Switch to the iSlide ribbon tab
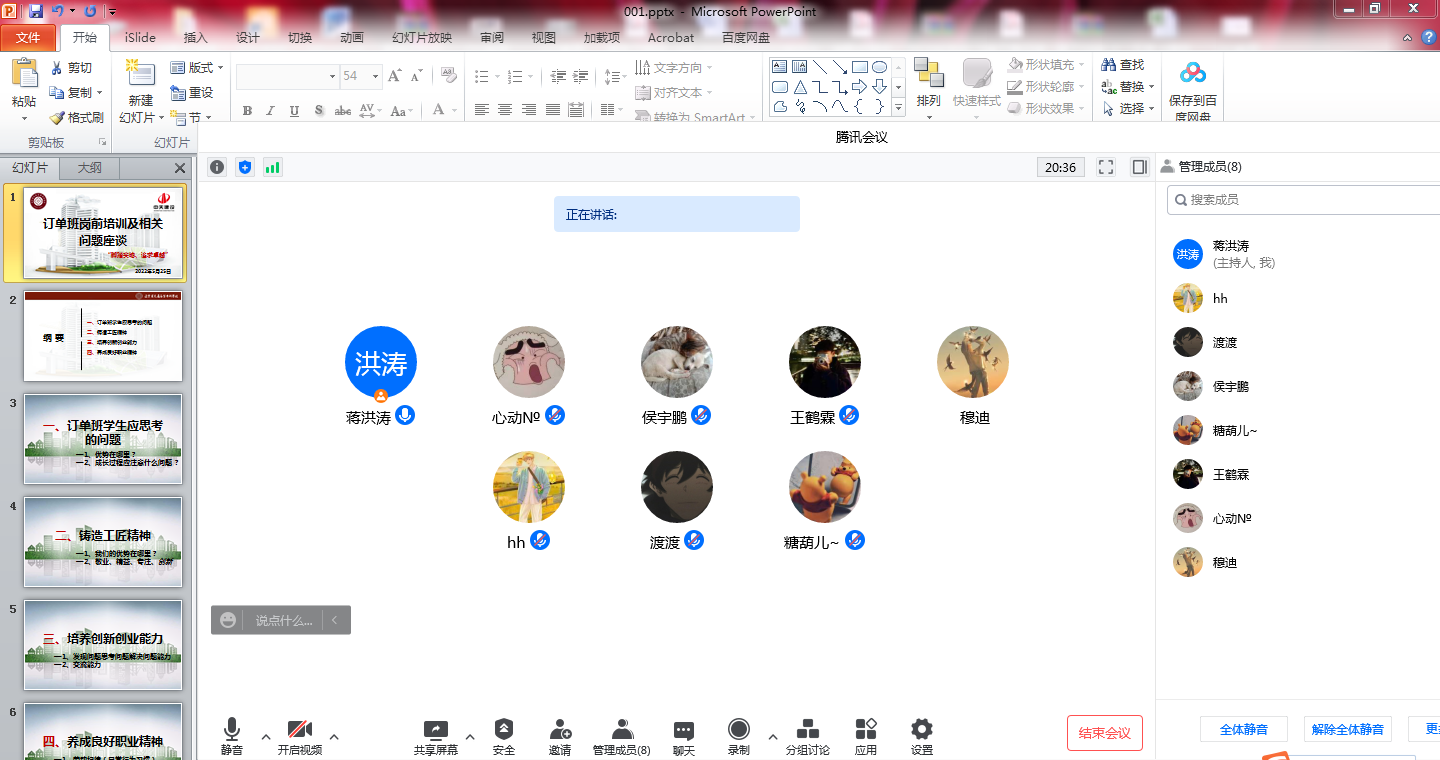Image resolution: width=1440 pixels, height=760 pixels. click(140, 38)
